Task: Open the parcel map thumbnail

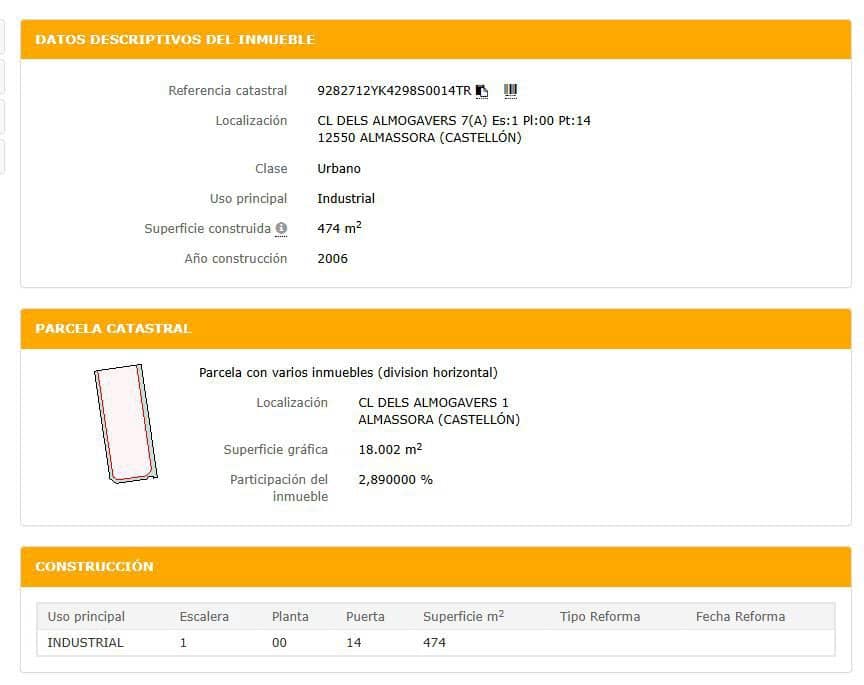Action: click(126, 424)
